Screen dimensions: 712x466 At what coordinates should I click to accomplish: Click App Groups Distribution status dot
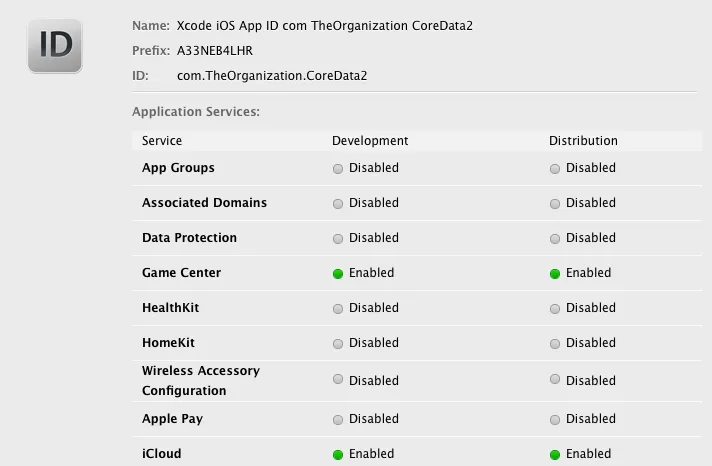tap(555, 169)
